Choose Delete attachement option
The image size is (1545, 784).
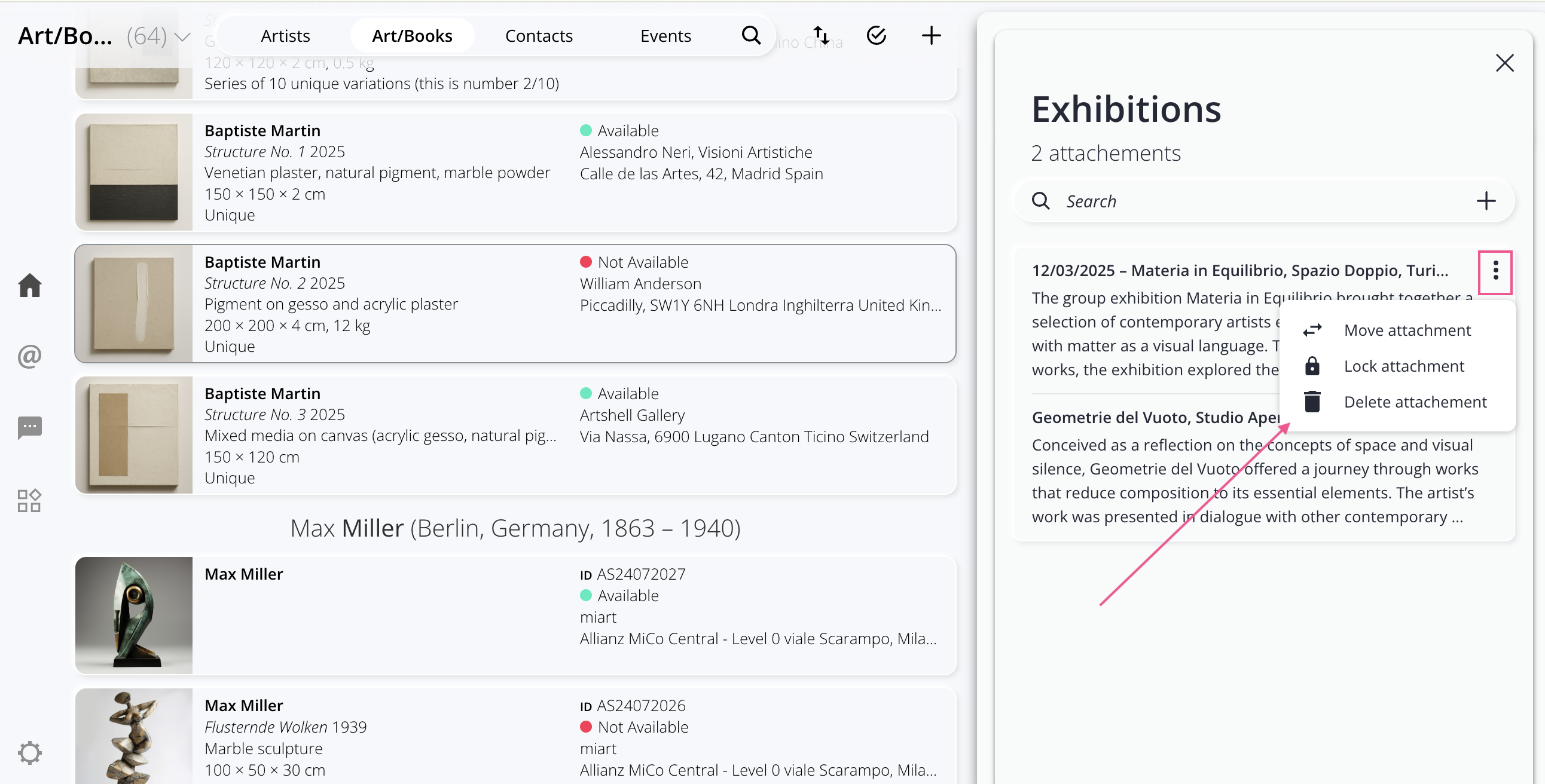click(x=1415, y=402)
